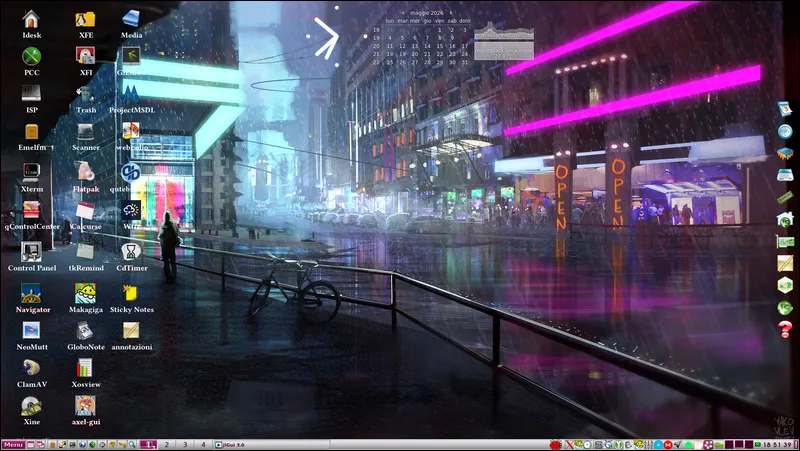Open the annotazioni note icon
Screen dimensions: 800x451
tap(131, 331)
